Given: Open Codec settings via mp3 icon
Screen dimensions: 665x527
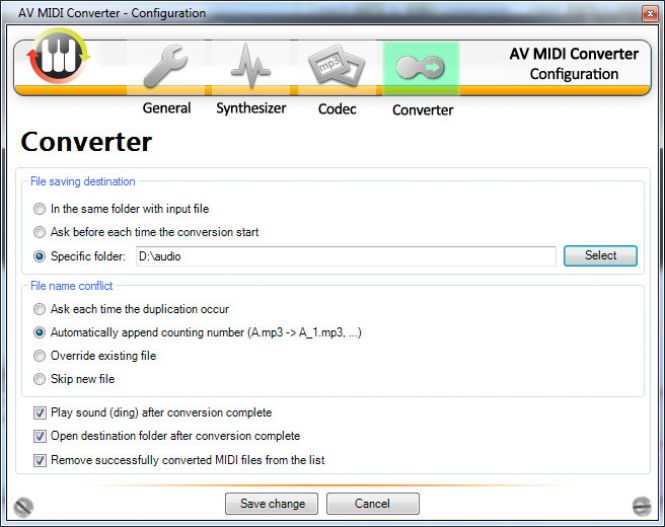Looking at the screenshot, I should [336, 68].
